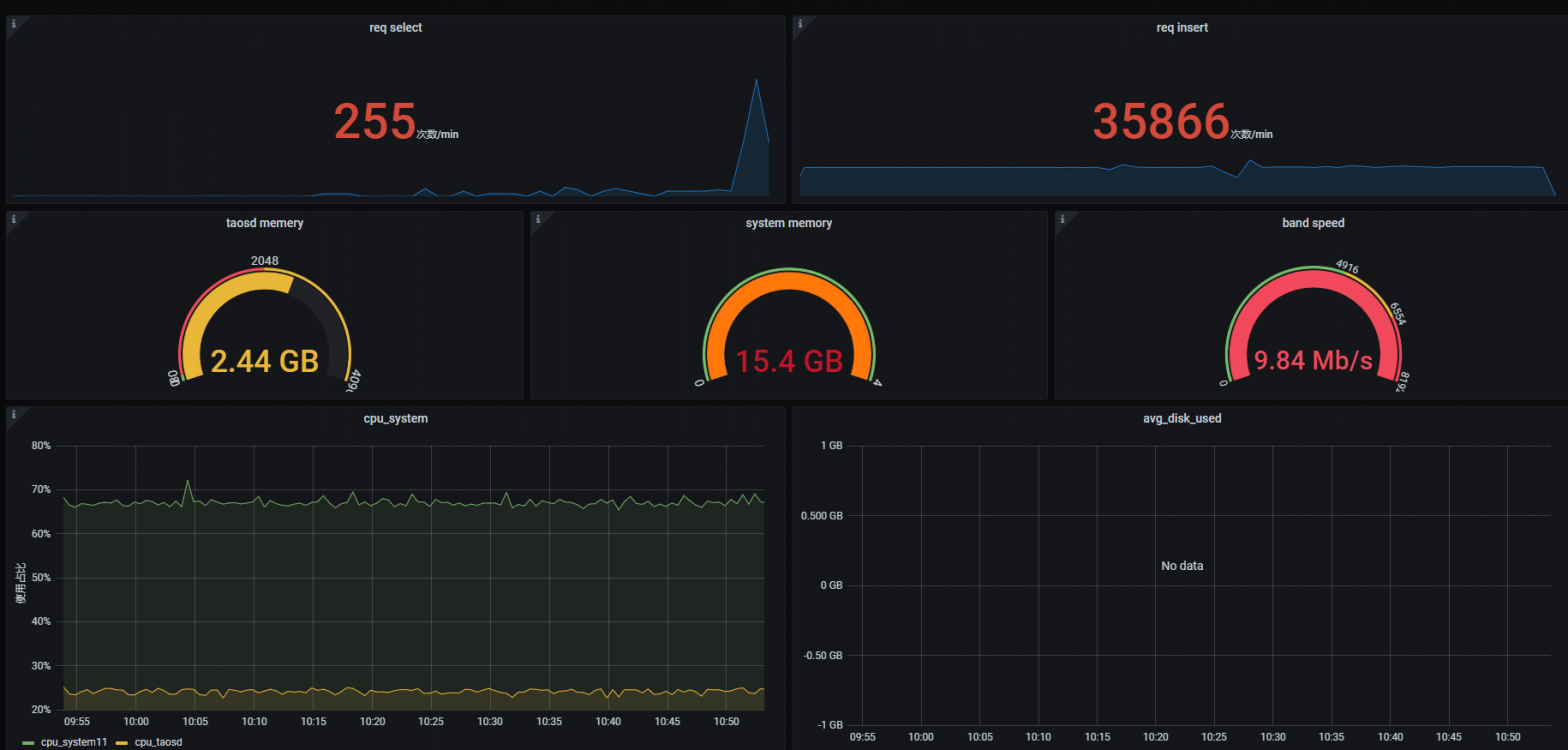Open the req insert panel title menu
Viewport: 1568px width, 750px height.
tap(1181, 28)
